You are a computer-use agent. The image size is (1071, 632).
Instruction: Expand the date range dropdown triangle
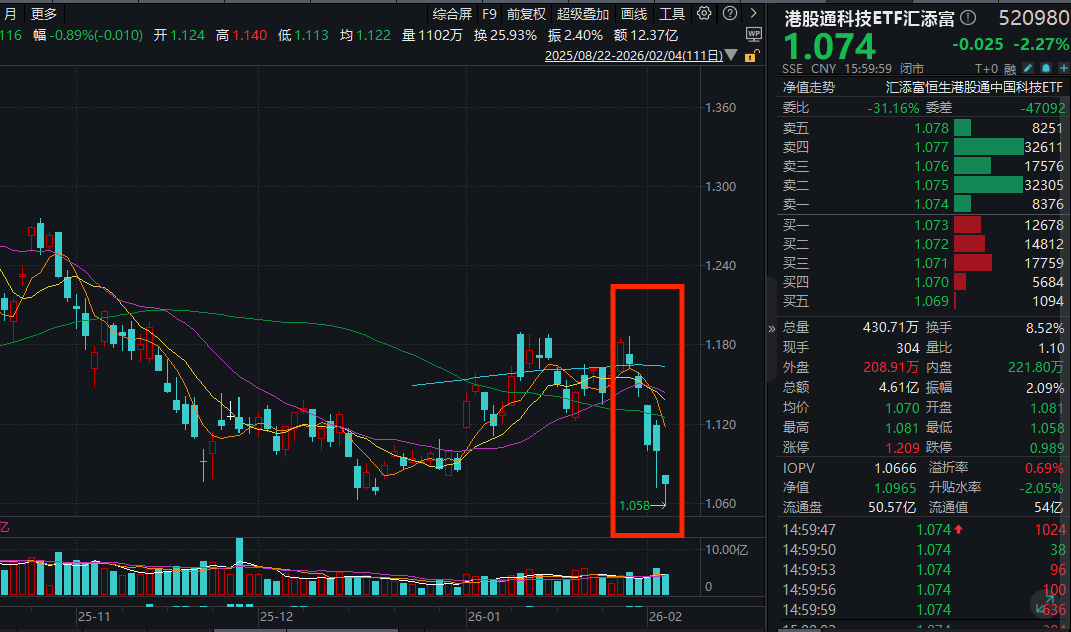pos(732,56)
